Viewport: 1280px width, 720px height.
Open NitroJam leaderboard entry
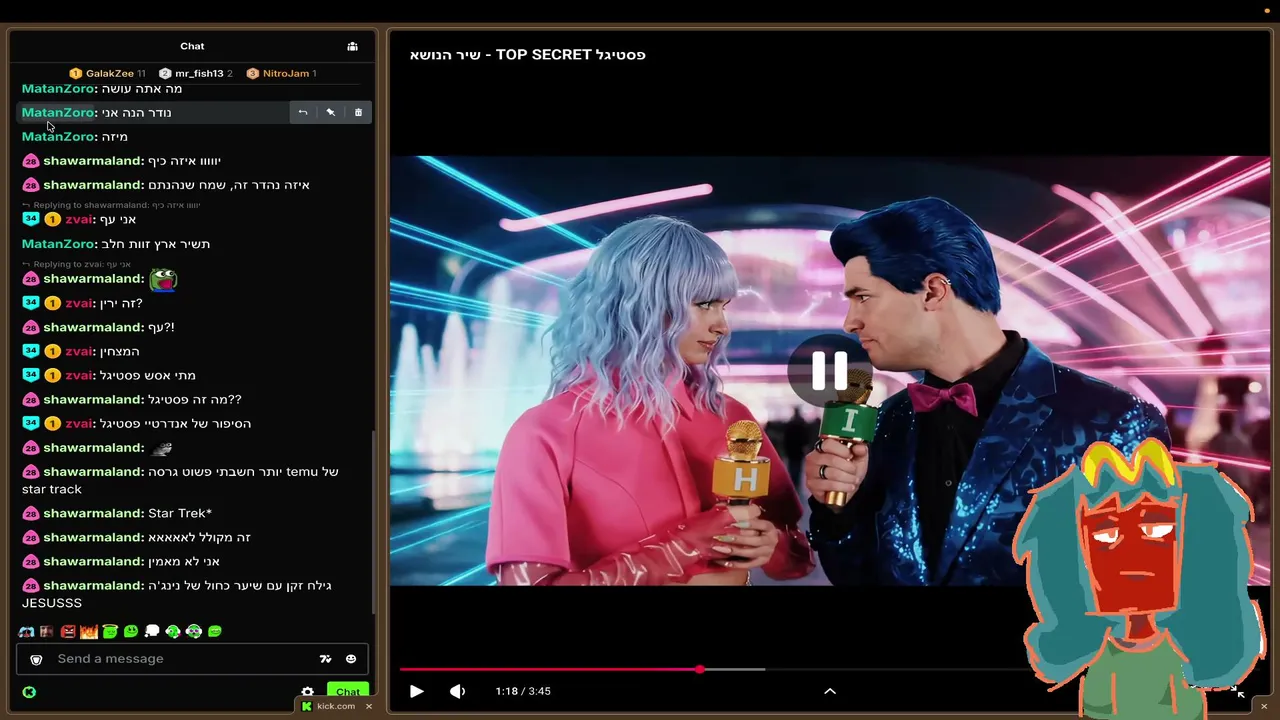pyautogui.click(x=281, y=73)
